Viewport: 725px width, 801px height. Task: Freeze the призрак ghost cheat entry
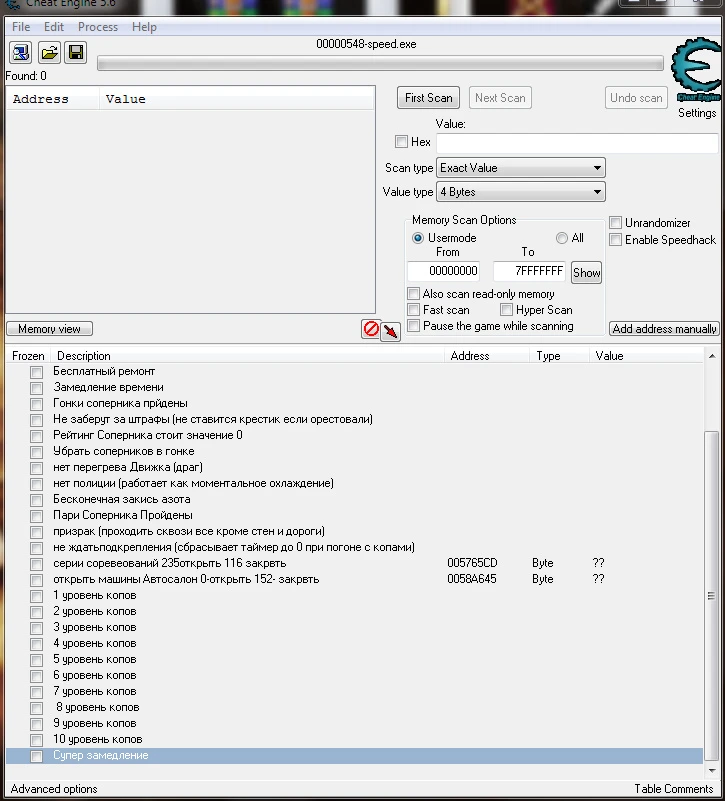36,532
